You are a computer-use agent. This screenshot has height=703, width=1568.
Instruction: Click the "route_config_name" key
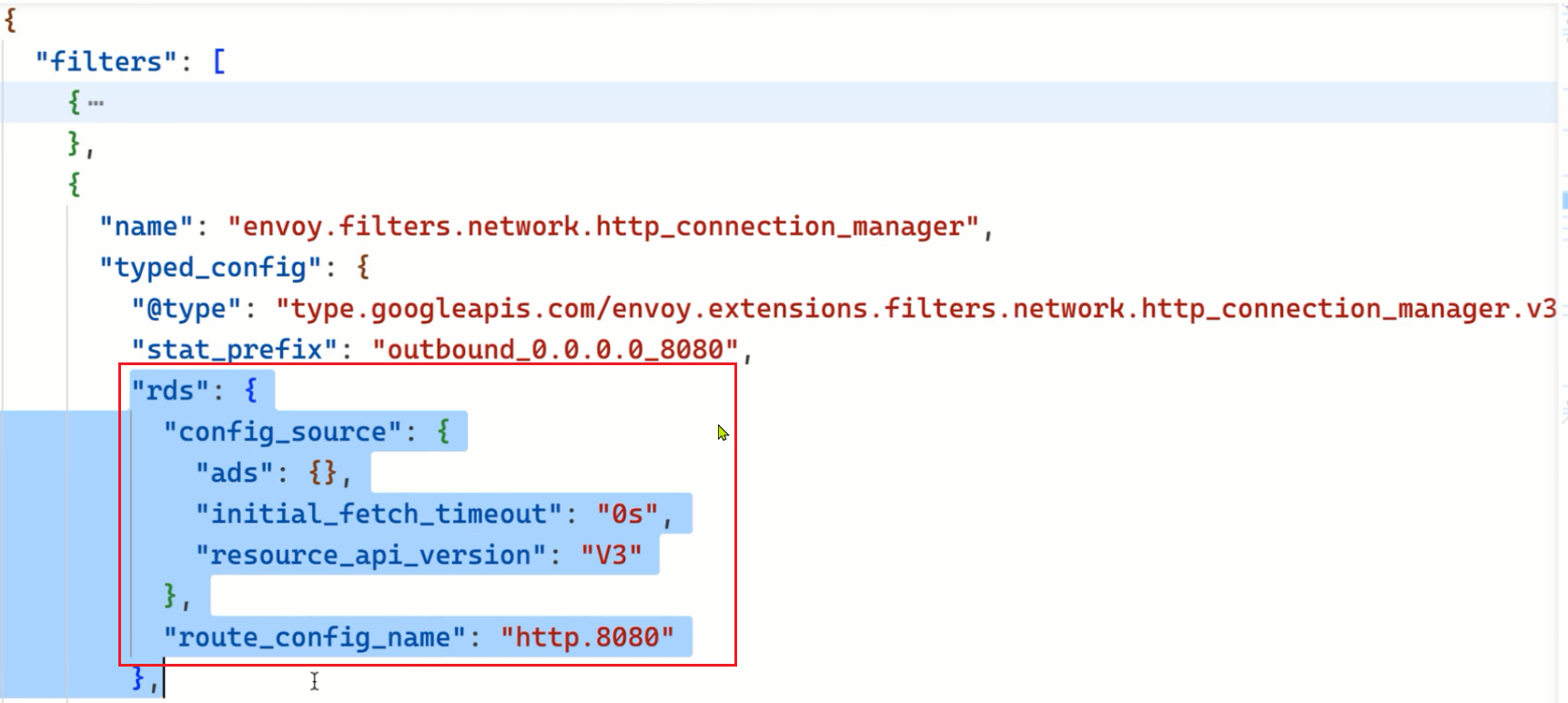click(x=315, y=637)
